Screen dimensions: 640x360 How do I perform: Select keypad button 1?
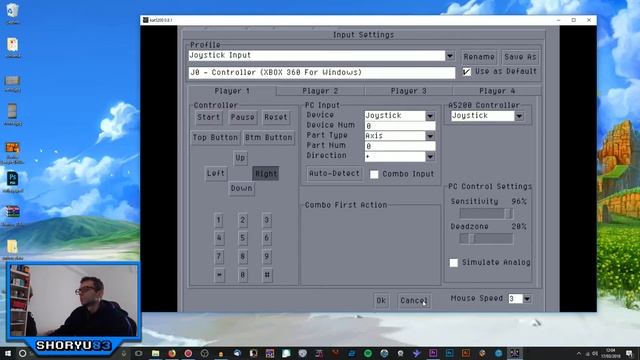pyautogui.click(x=219, y=220)
